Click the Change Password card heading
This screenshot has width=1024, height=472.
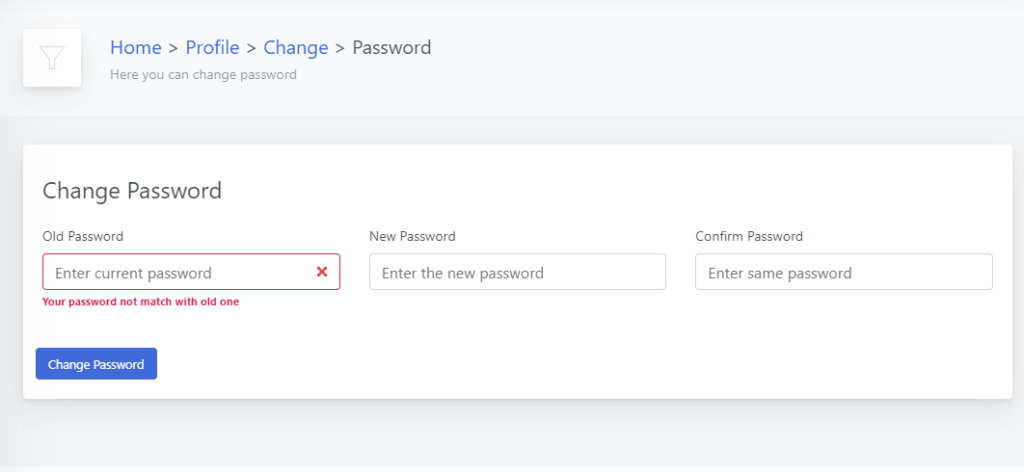132,191
